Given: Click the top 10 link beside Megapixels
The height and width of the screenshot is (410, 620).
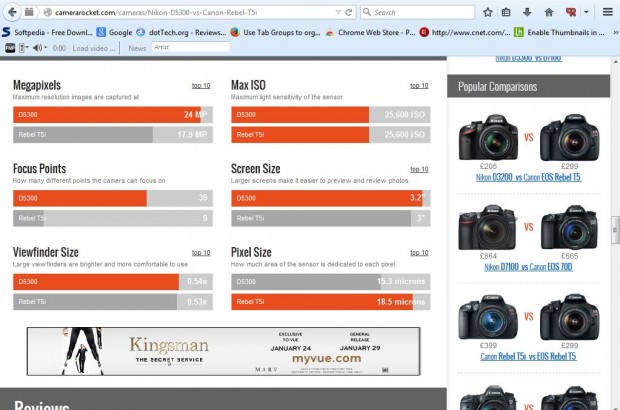Looking at the screenshot, I should pyautogui.click(x=201, y=86).
